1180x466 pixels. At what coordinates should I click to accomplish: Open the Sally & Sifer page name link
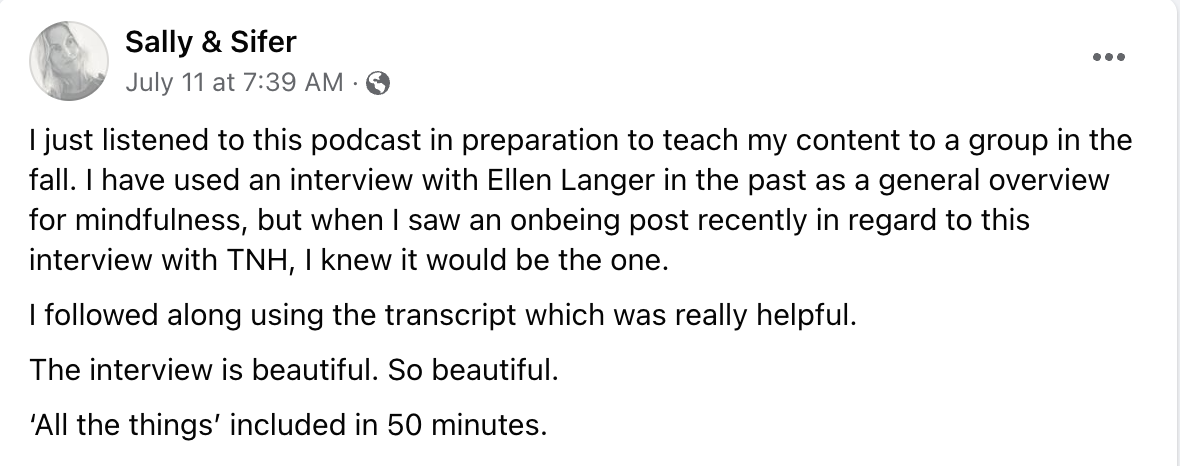[210, 42]
